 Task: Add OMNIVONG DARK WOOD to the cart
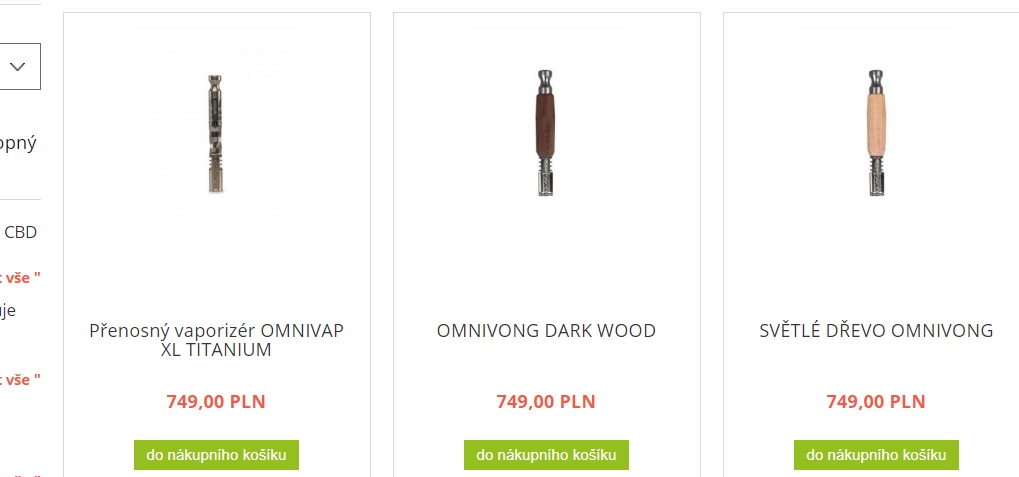pos(546,455)
